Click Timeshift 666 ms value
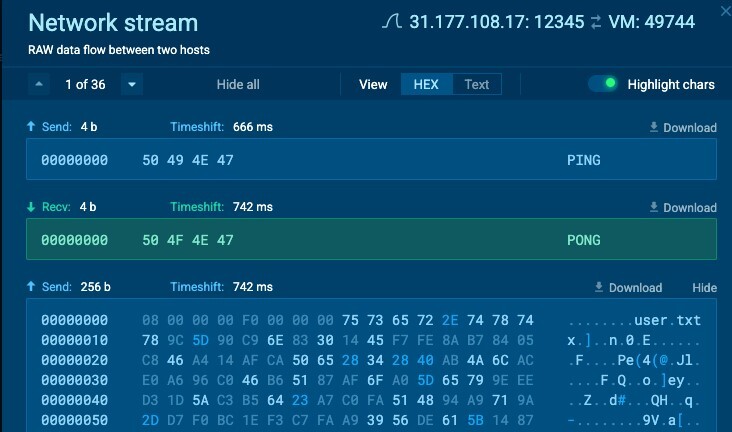Image resolution: width=732 pixels, height=432 pixels. pyautogui.click(x=253, y=127)
